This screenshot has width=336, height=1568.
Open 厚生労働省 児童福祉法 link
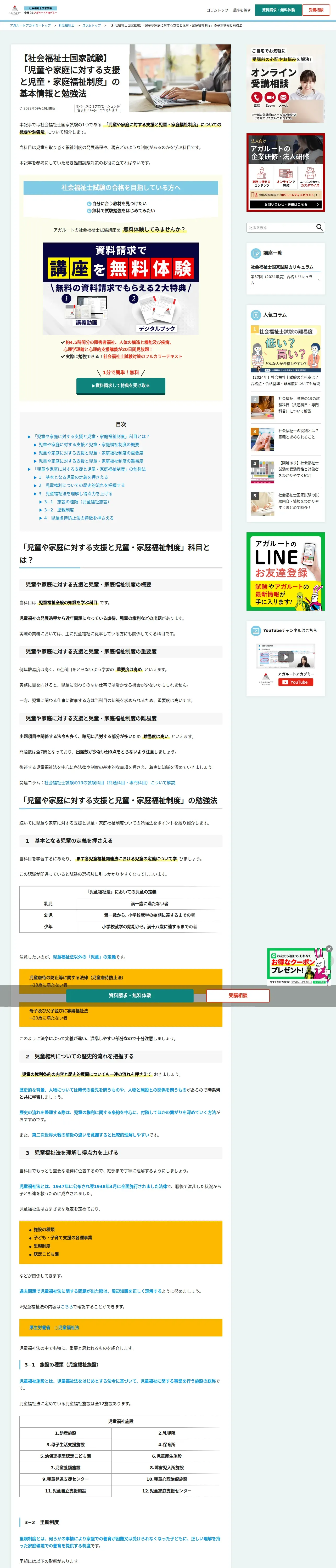pyautogui.click(x=54, y=1328)
